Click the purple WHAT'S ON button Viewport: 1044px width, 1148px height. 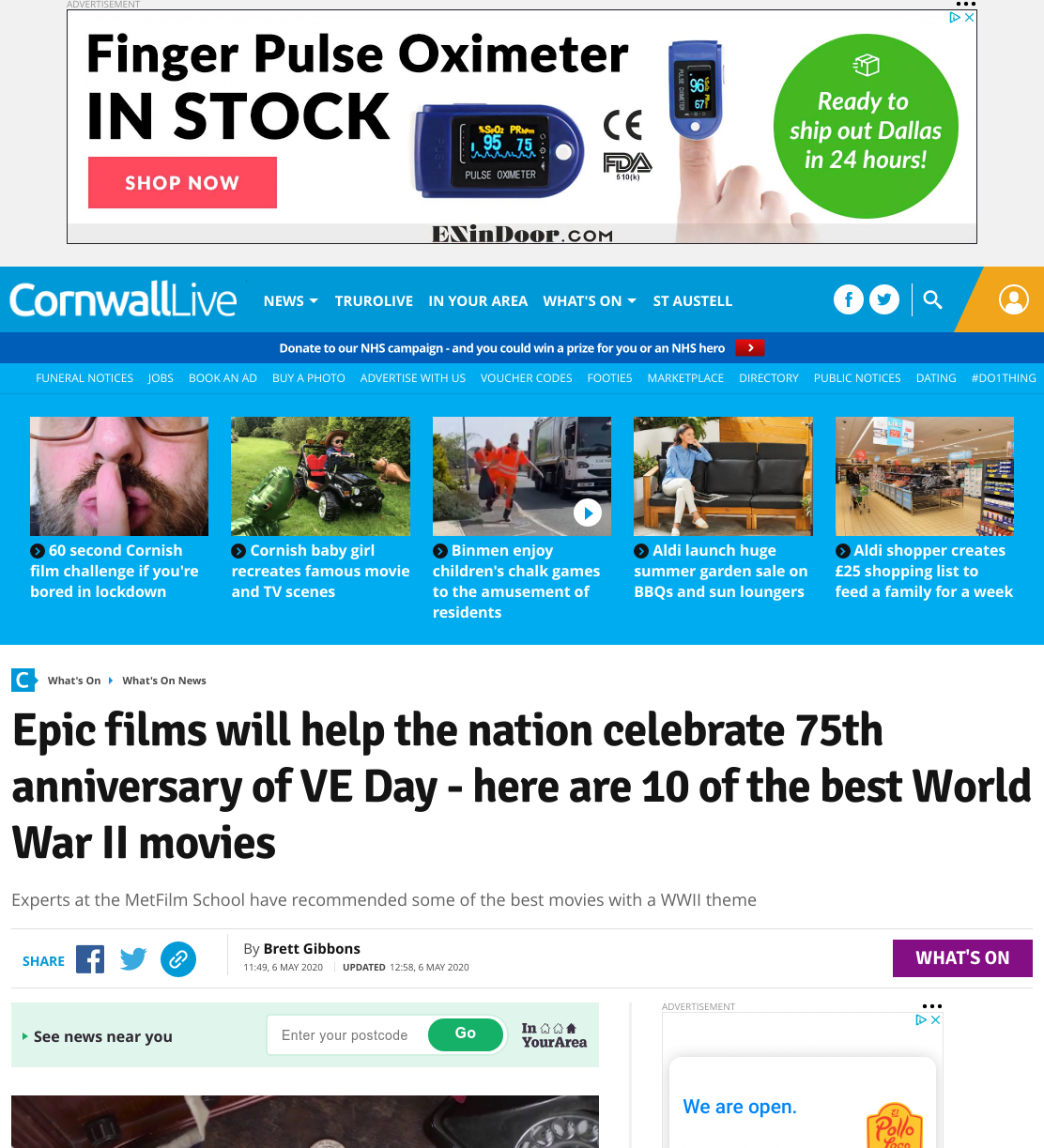pos(962,958)
